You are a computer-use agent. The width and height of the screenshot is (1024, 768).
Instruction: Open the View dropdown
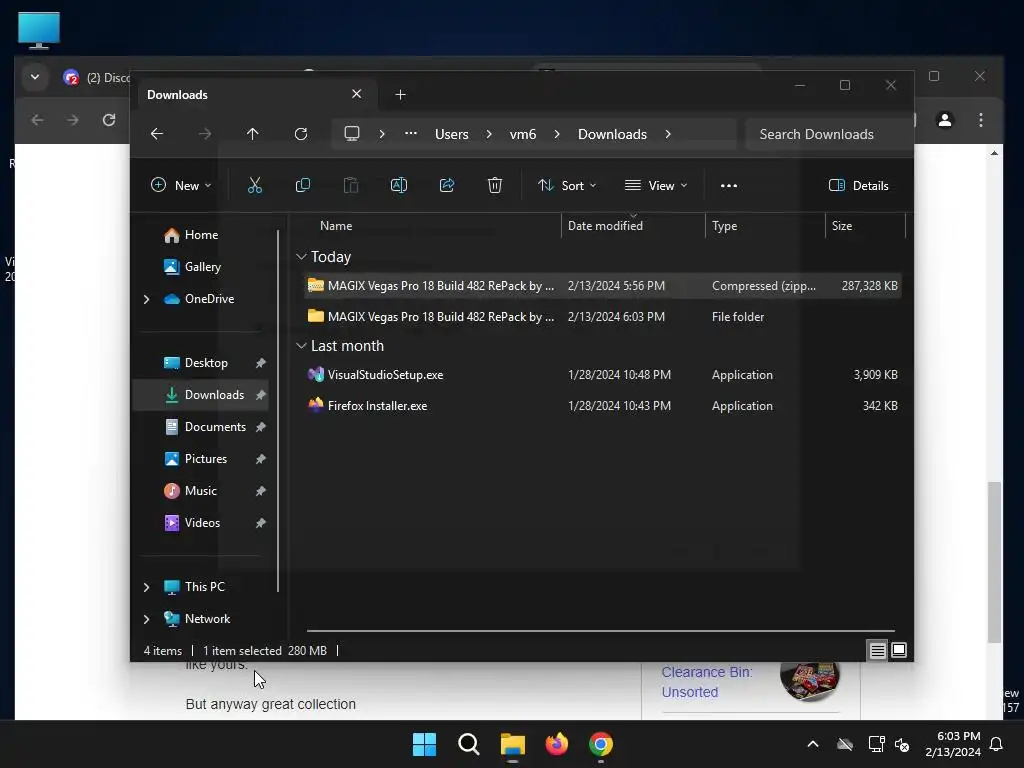656,185
